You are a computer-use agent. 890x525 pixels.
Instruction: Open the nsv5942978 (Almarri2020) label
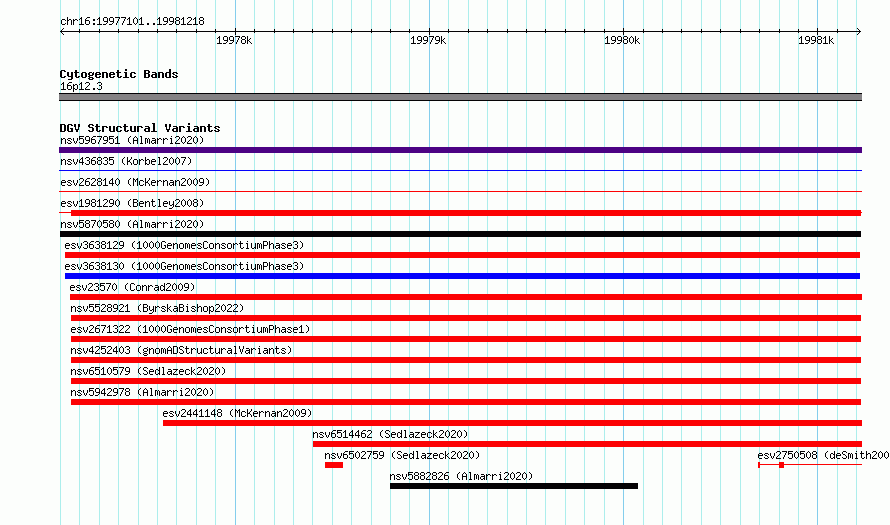click(142, 392)
